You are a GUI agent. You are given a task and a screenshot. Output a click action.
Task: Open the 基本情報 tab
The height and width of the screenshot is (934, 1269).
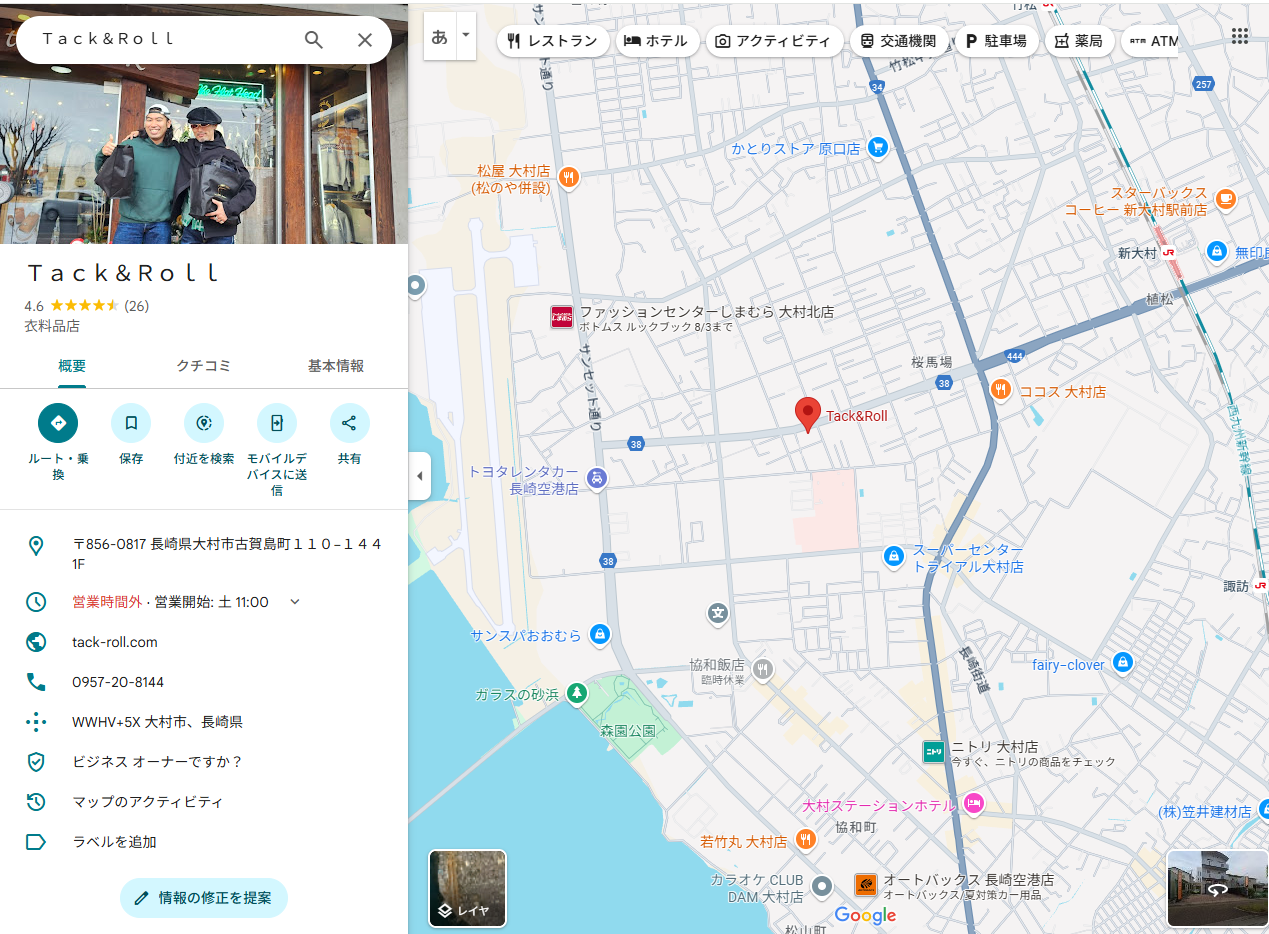tap(336, 366)
